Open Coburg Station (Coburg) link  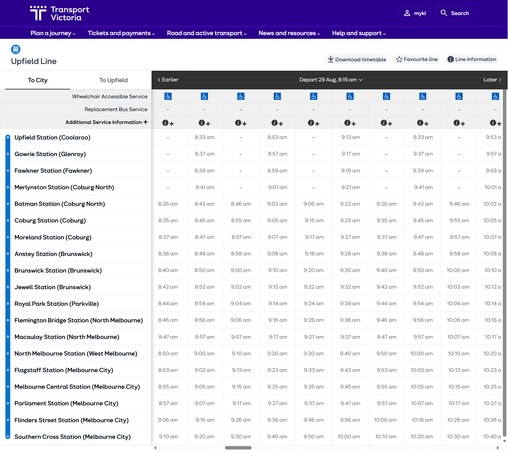pyautogui.click(x=50, y=221)
